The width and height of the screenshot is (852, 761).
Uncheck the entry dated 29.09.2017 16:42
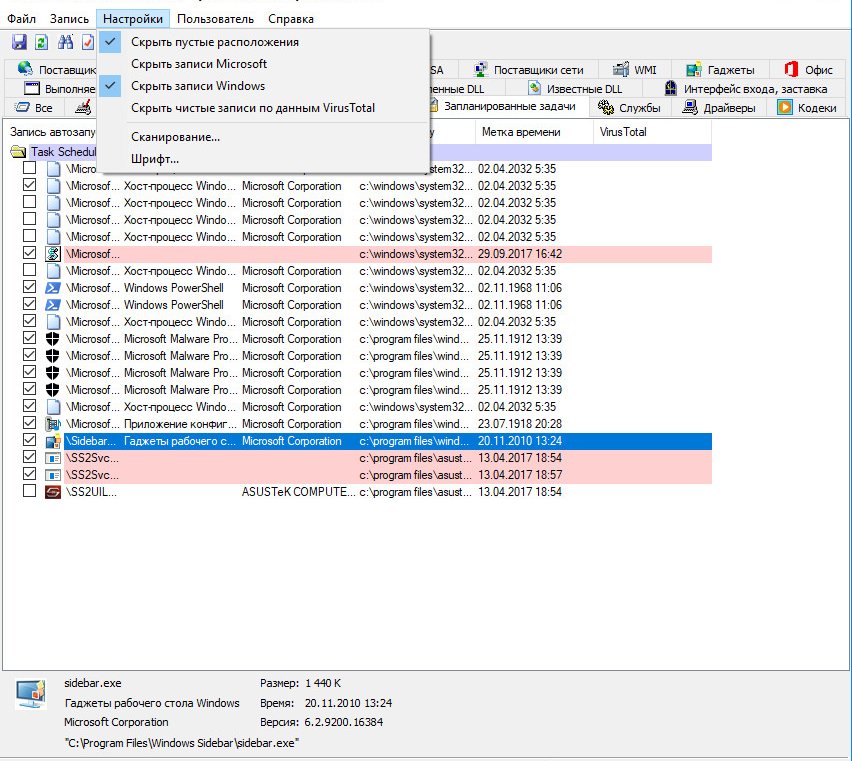pyautogui.click(x=29, y=253)
